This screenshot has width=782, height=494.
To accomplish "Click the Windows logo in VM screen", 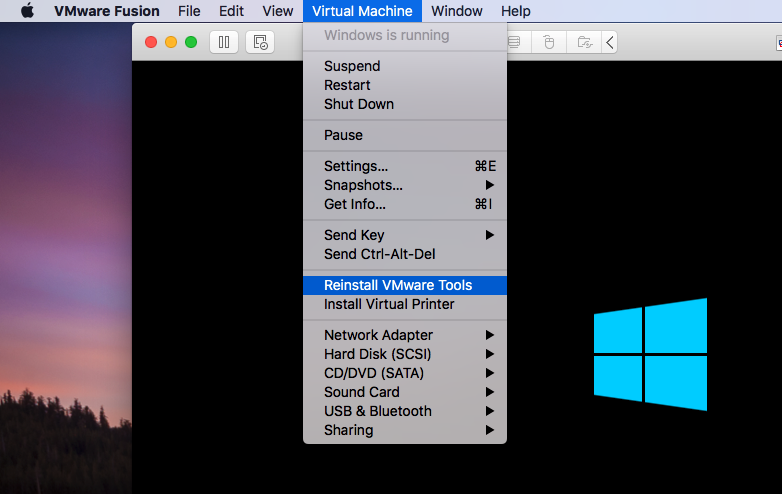I will click(x=650, y=354).
